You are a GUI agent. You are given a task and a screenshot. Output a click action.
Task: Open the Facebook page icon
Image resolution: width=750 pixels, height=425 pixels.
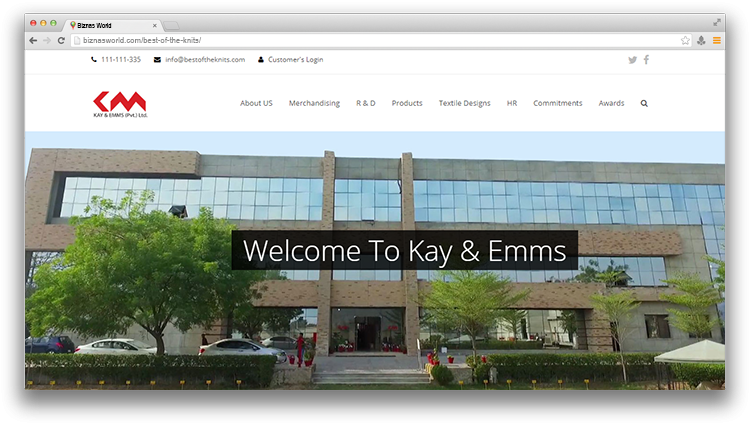(646, 60)
